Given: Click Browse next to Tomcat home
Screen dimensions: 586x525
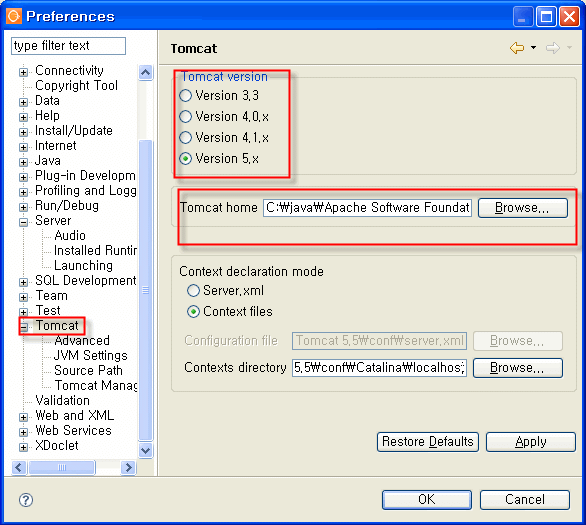Looking at the screenshot, I should pyautogui.click(x=522, y=208).
